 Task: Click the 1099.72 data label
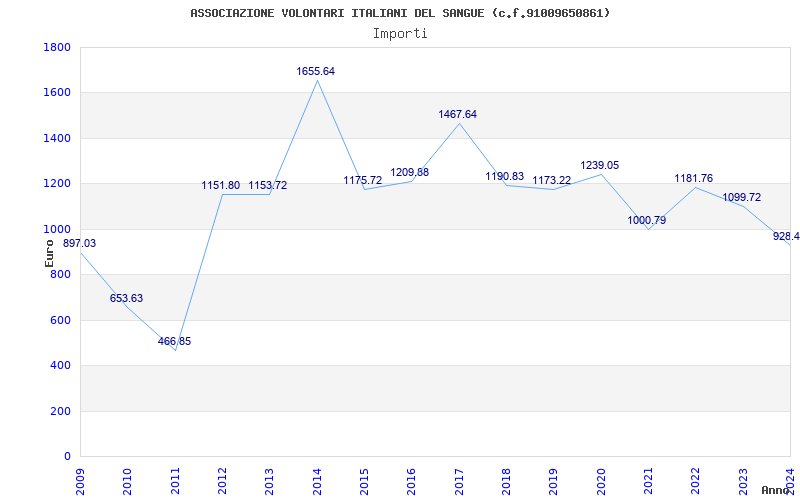tap(741, 198)
